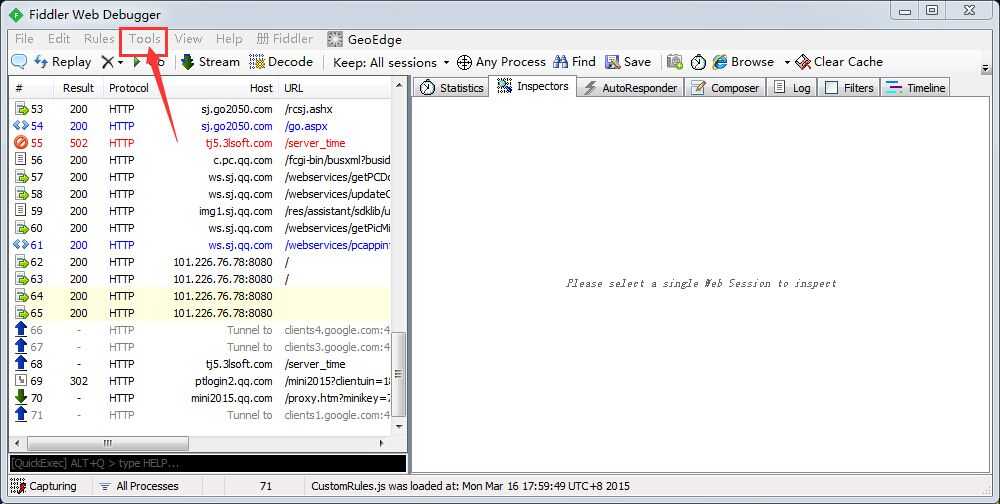Open the Tools menu
1000x504 pixels.
tap(144, 39)
